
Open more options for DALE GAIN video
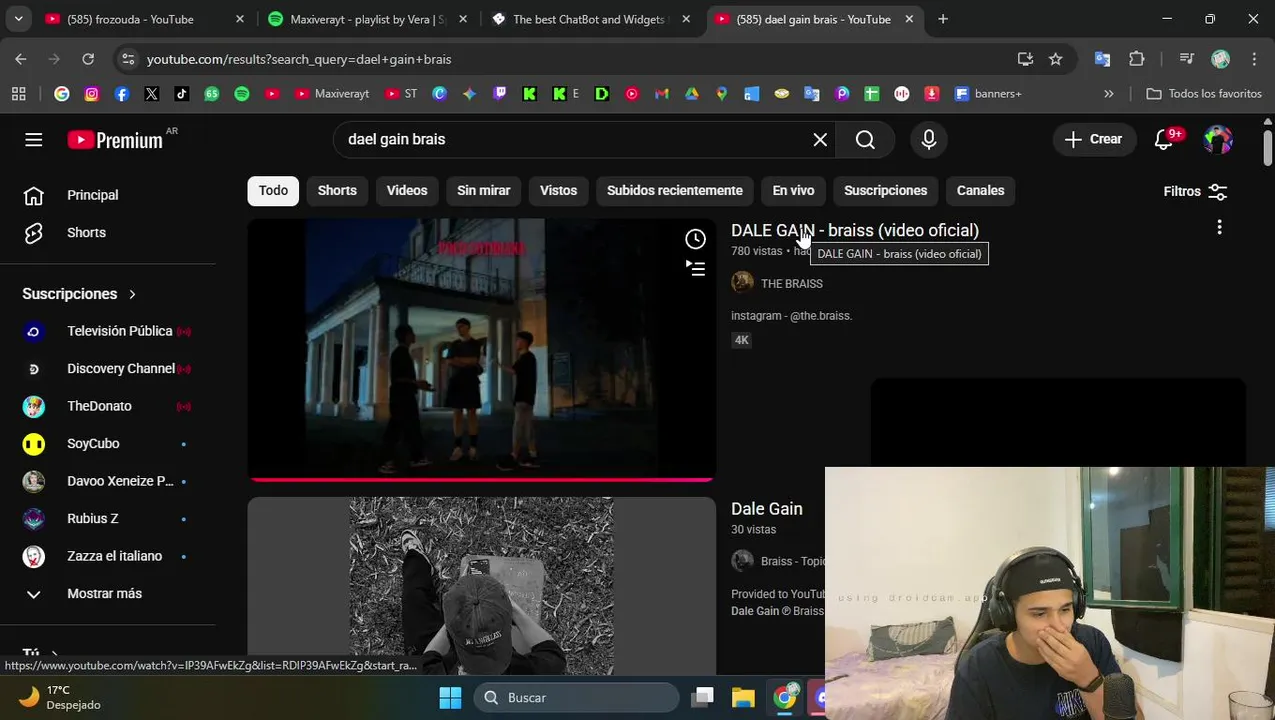point(1219,228)
